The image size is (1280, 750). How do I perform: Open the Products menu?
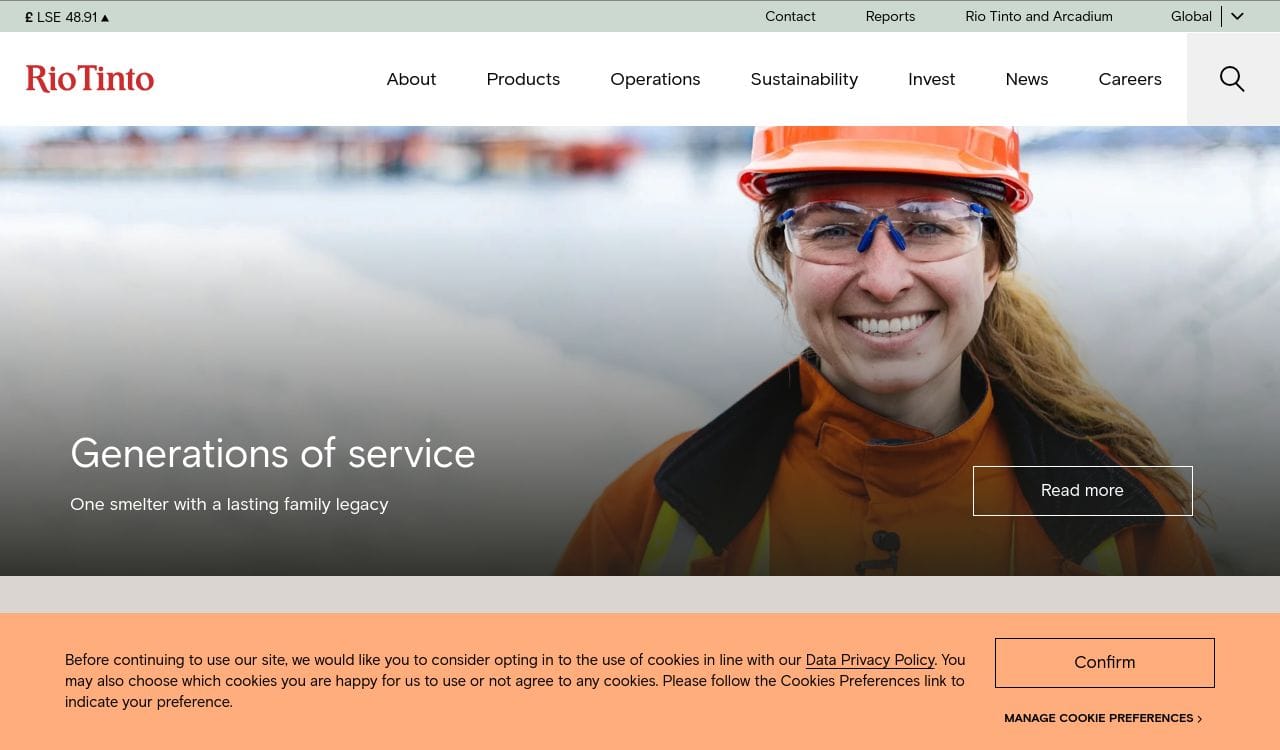pyautogui.click(x=523, y=79)
